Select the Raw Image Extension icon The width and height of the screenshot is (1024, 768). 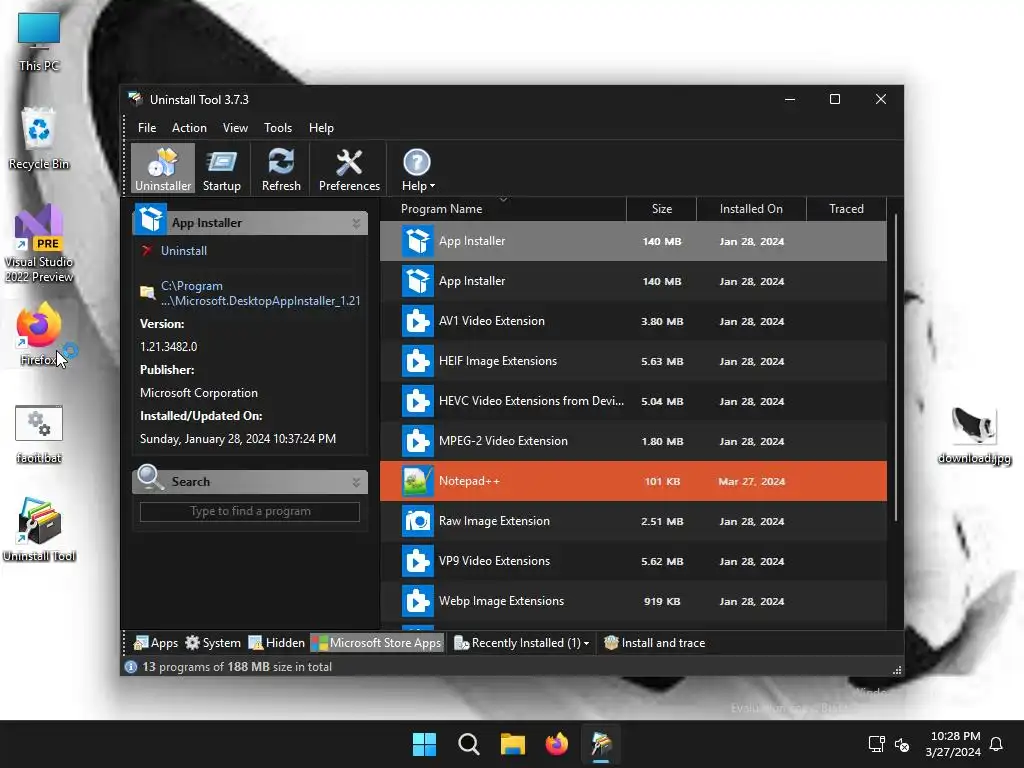tap(417, 521)
